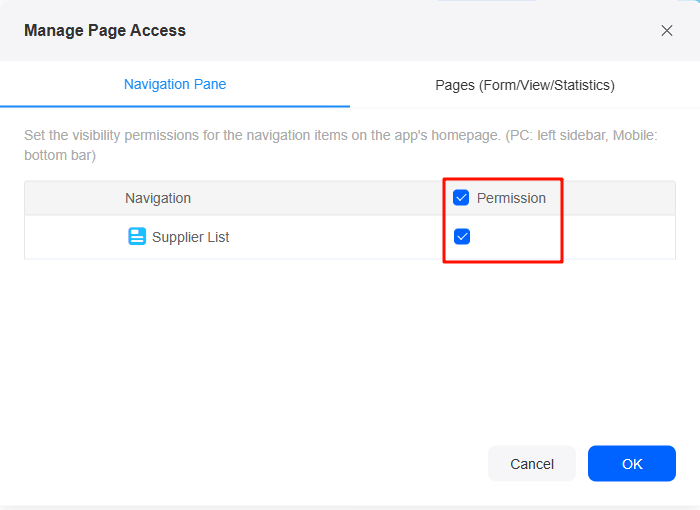Screen dimensions: 700x510
Task: Click the visibility permissions description text
Action: click(341, 145)
